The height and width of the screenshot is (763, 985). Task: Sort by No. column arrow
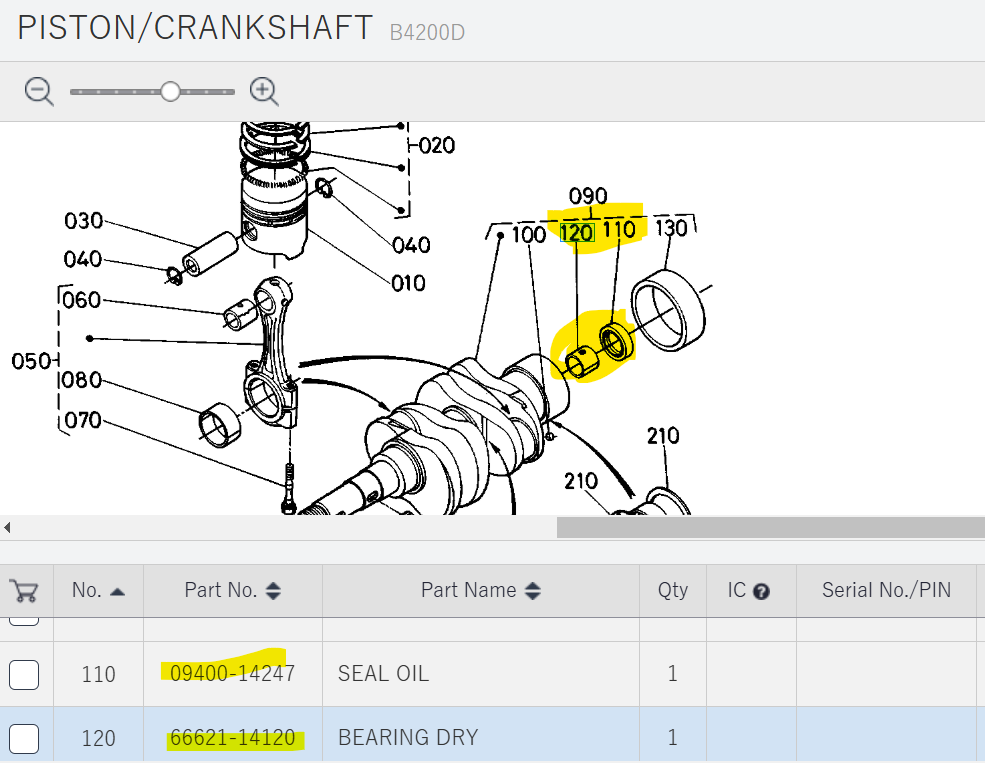coord(117,591)
